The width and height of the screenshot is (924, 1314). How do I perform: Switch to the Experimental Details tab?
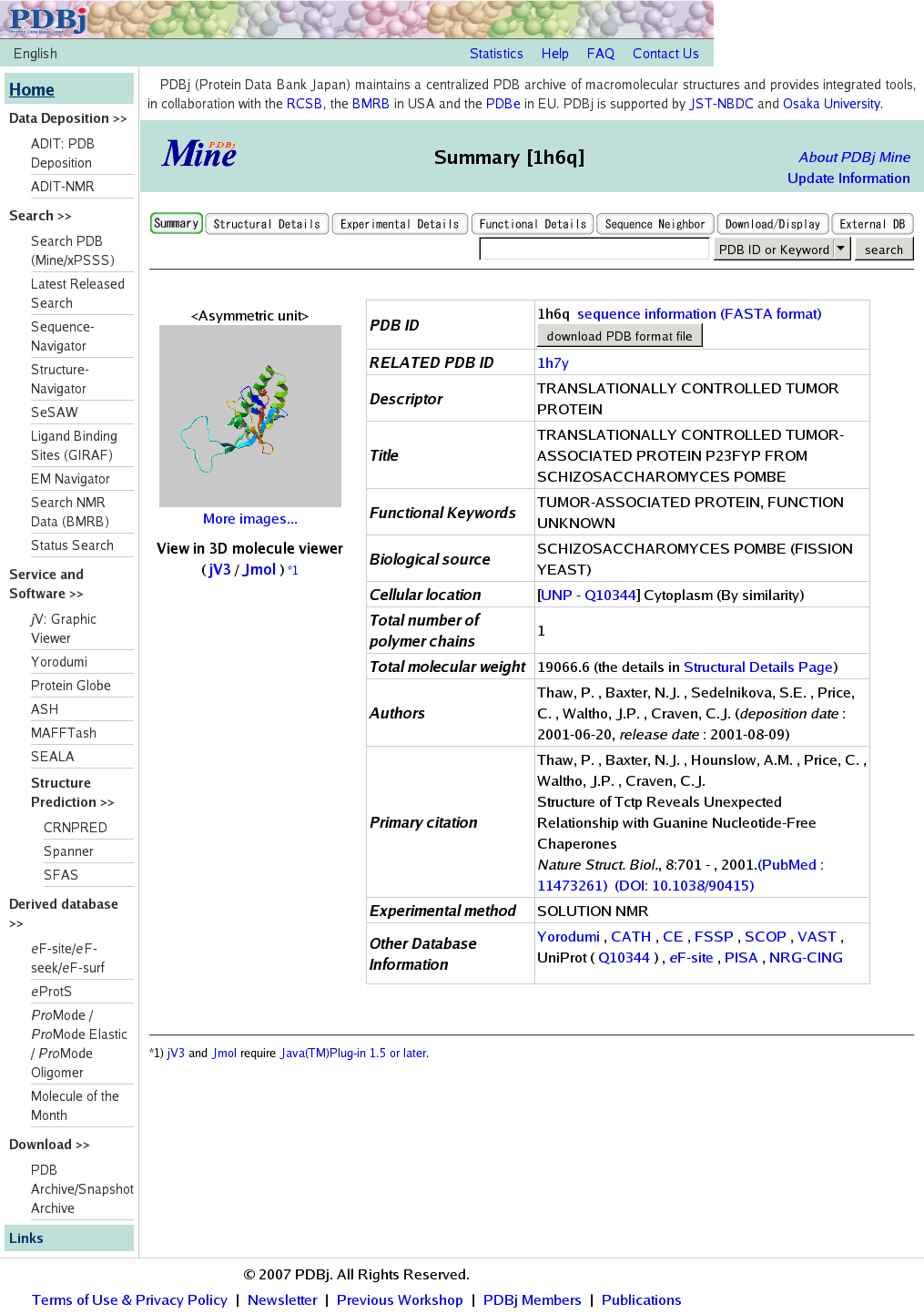(400, 224)
